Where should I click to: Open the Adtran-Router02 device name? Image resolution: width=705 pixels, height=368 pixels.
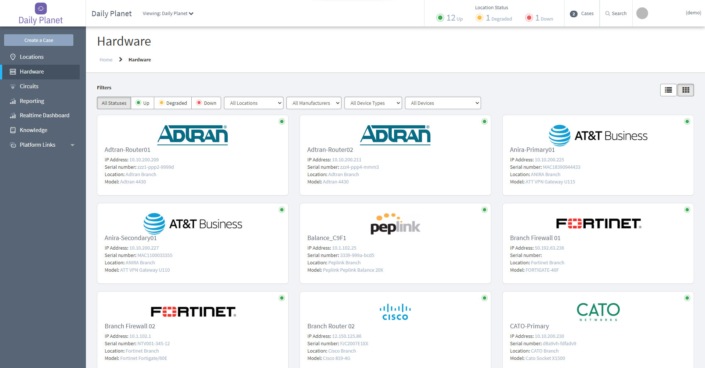click(x=330, y=150)
